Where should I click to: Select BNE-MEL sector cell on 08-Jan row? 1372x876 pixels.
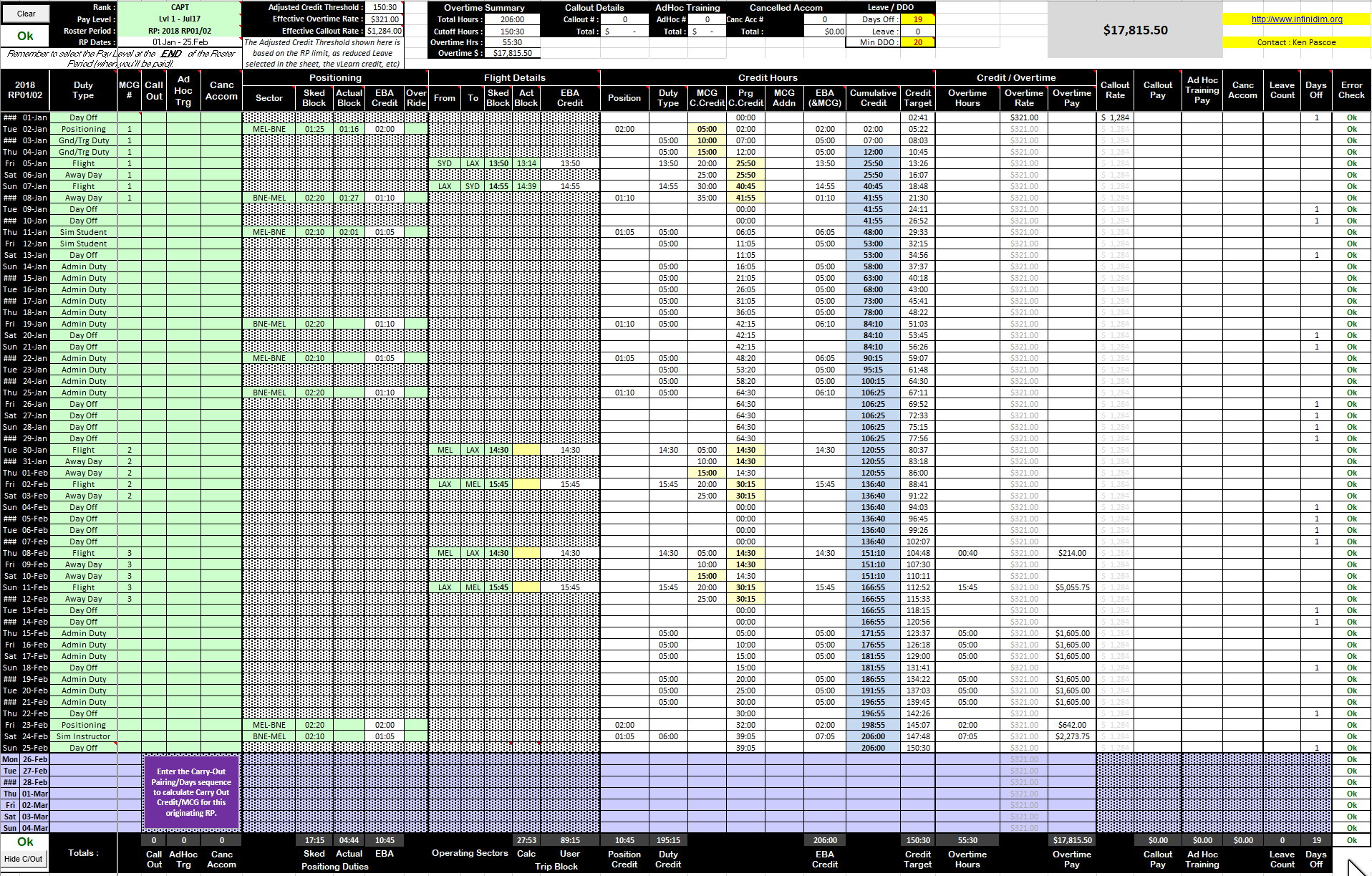click(269, 198)
